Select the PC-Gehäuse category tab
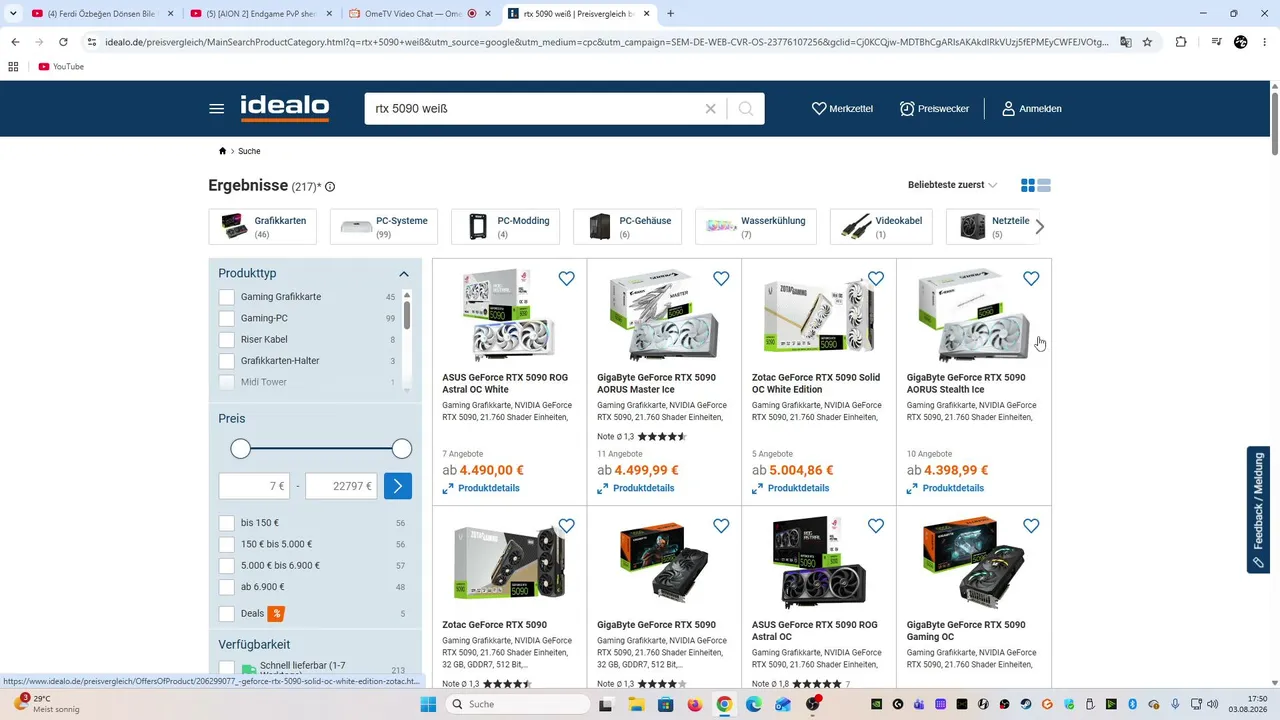1280x720 pixels. [628, 227]
